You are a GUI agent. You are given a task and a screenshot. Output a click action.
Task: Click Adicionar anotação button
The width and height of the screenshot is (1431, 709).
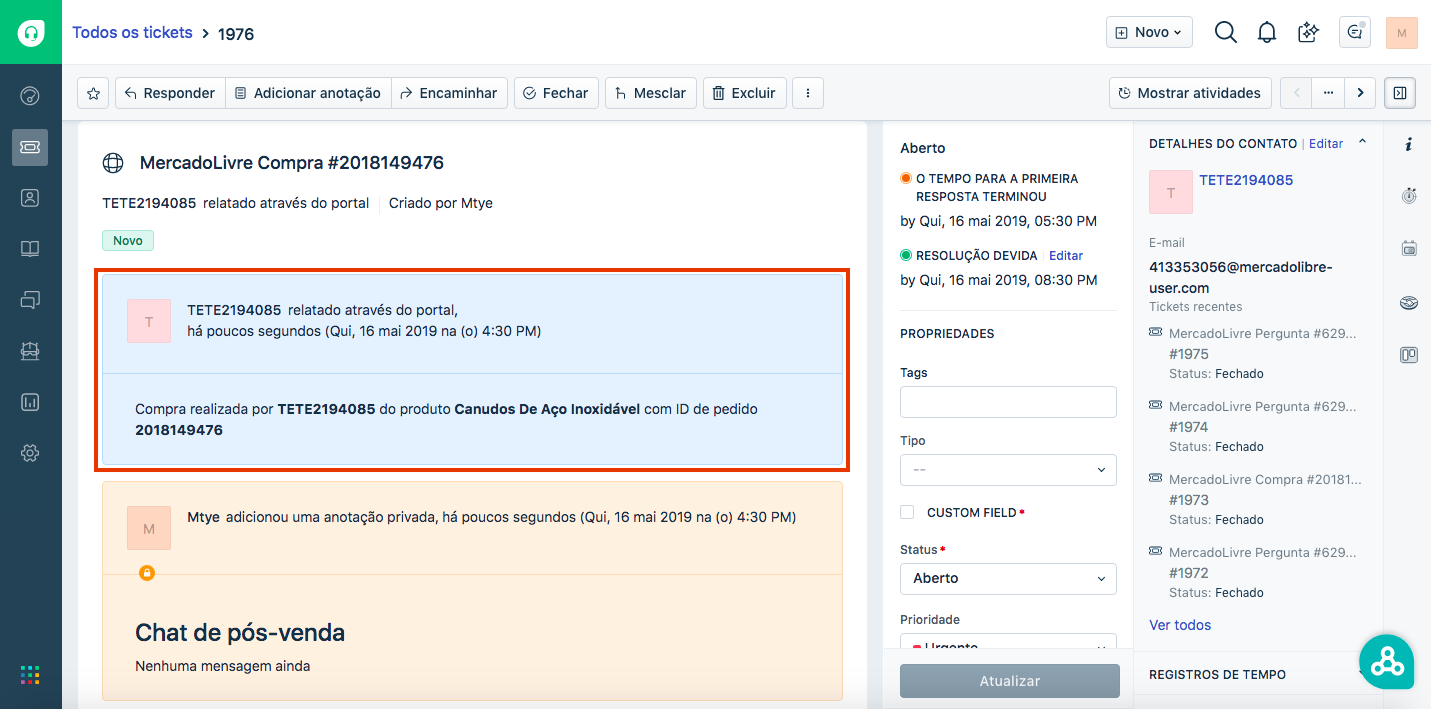pyautogui.click(x=308, y=93)
